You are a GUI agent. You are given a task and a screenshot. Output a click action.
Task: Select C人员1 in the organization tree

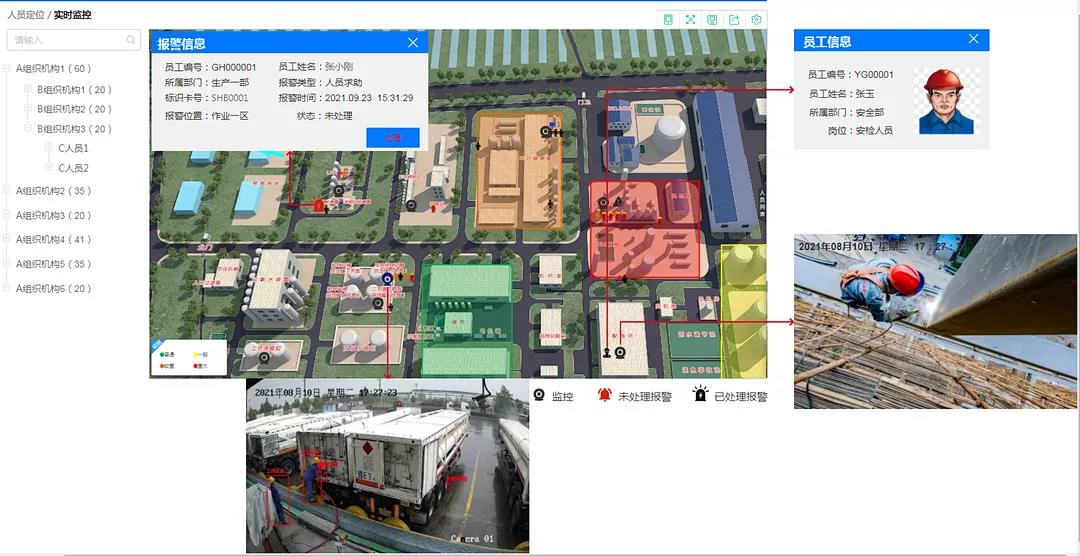[x=73, y=148]
